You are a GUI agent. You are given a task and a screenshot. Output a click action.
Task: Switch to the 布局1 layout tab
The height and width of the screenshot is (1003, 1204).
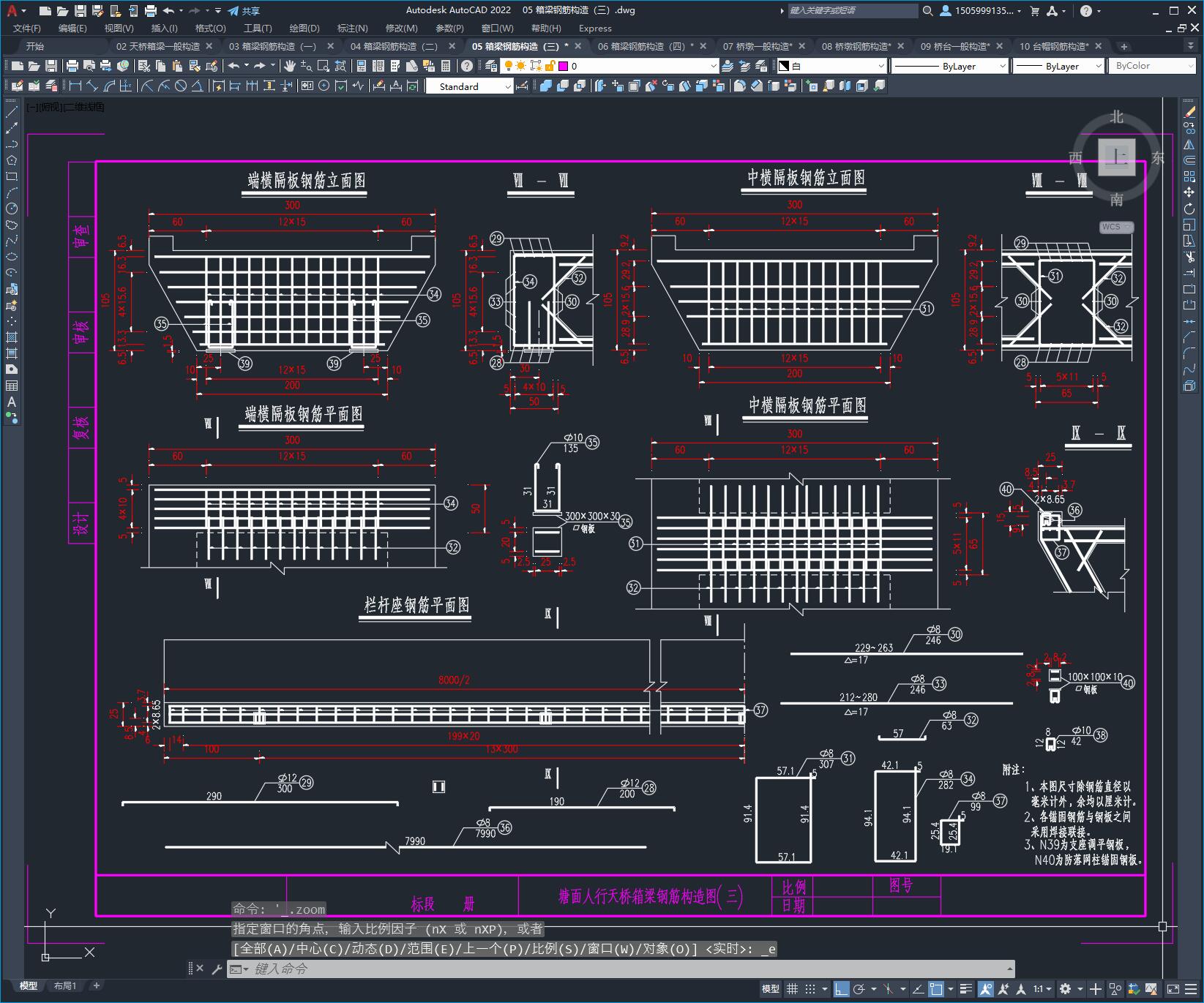65,985
